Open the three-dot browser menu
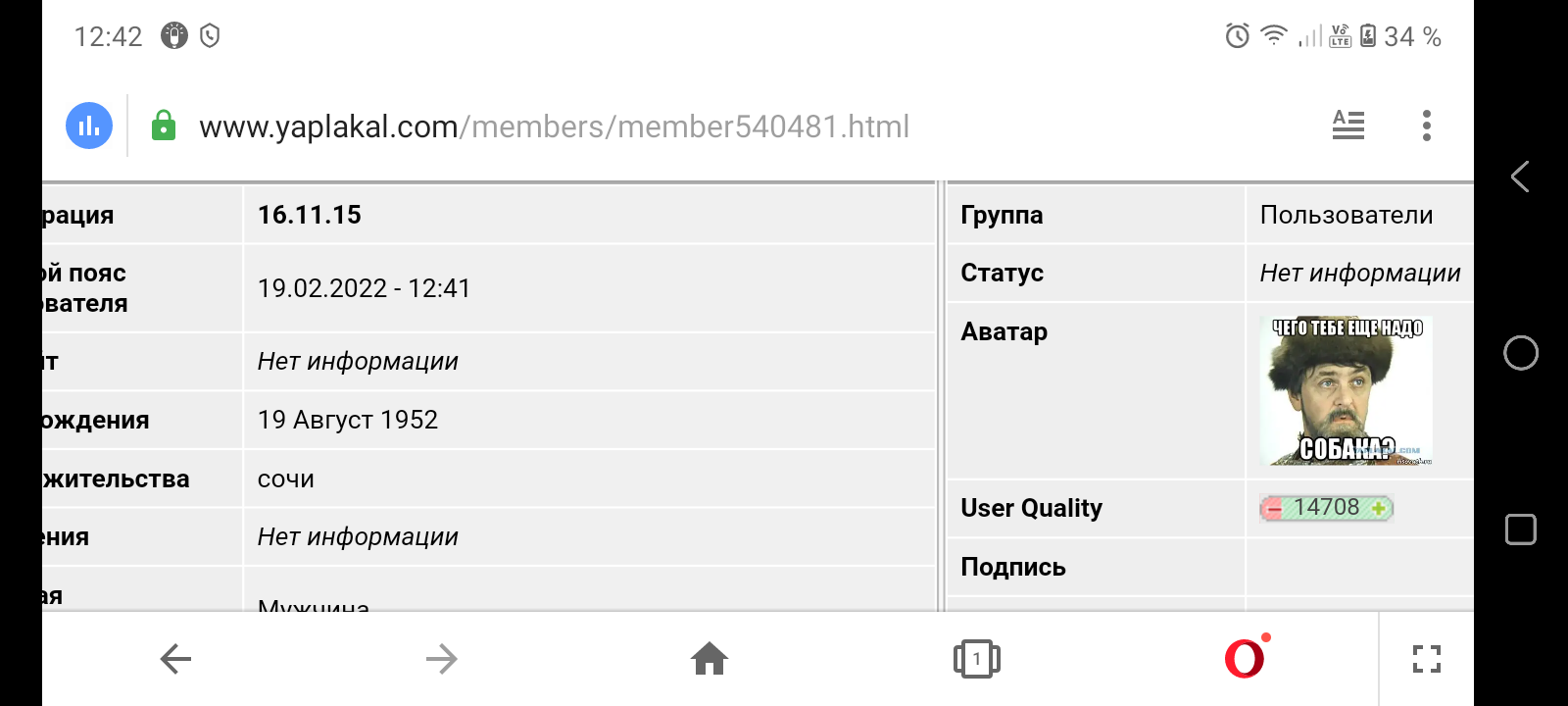This screenshot has height=706, width=1568. click(x=1427, y=126)
